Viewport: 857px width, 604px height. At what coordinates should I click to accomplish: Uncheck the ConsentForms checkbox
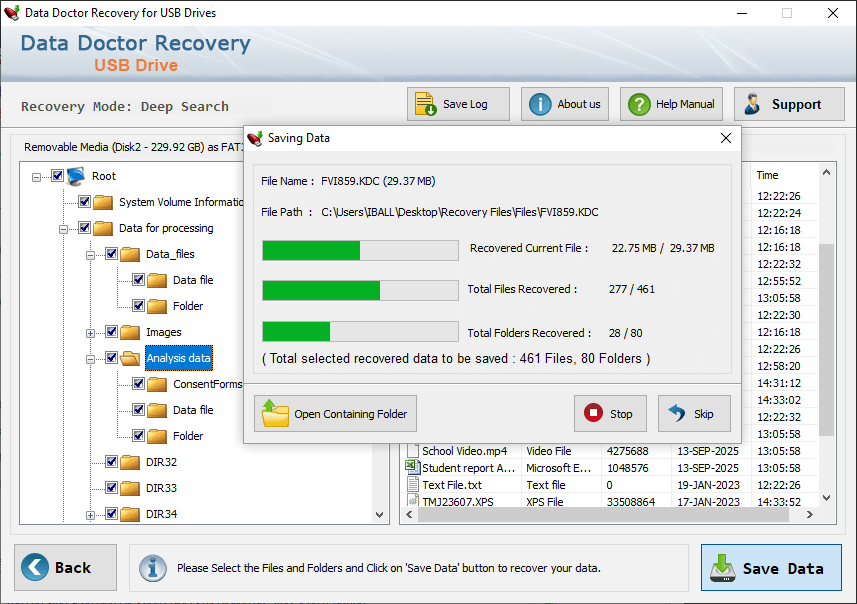[x=138, y=384]
